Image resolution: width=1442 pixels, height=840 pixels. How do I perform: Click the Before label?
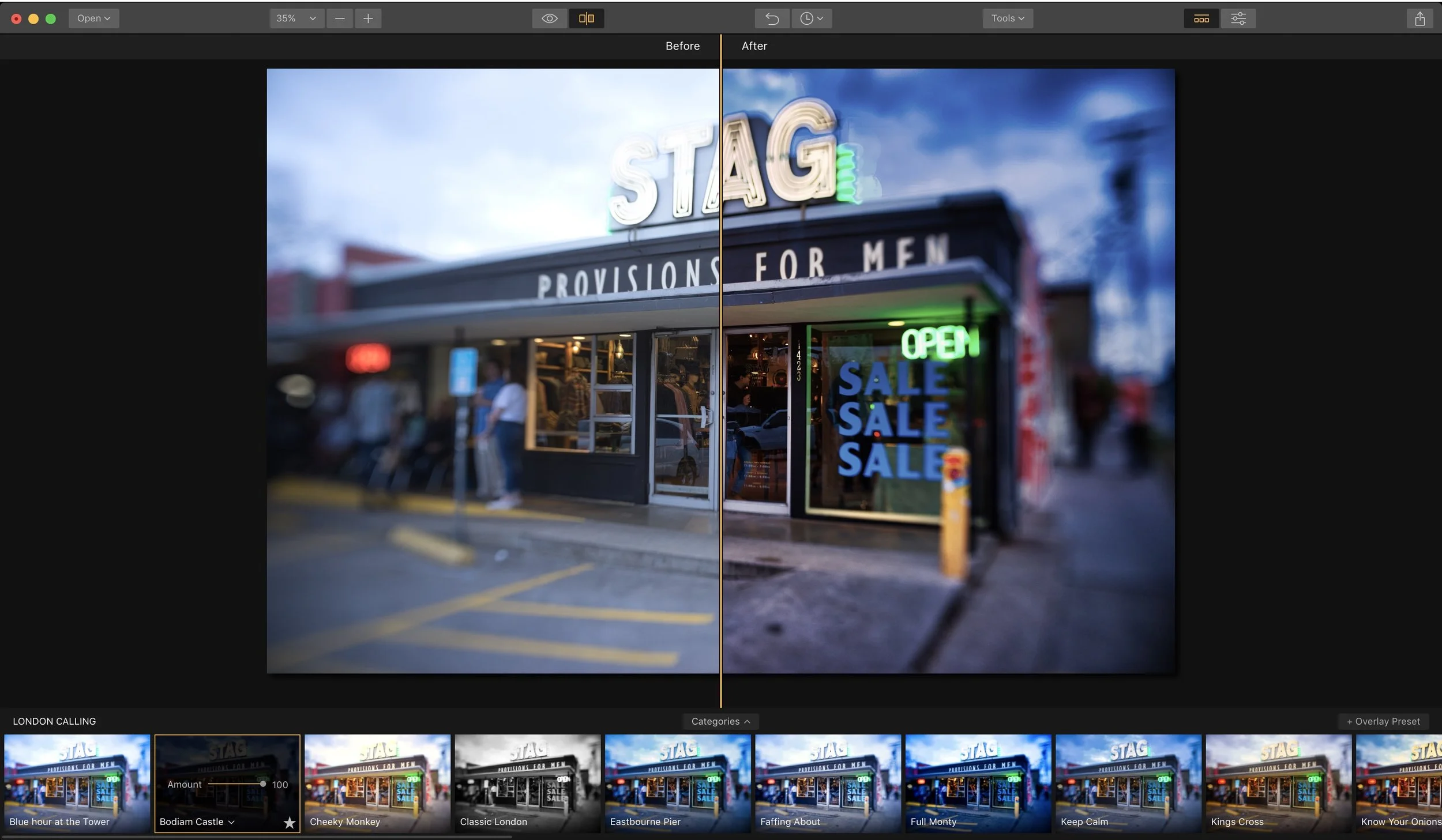click(682, 46)
